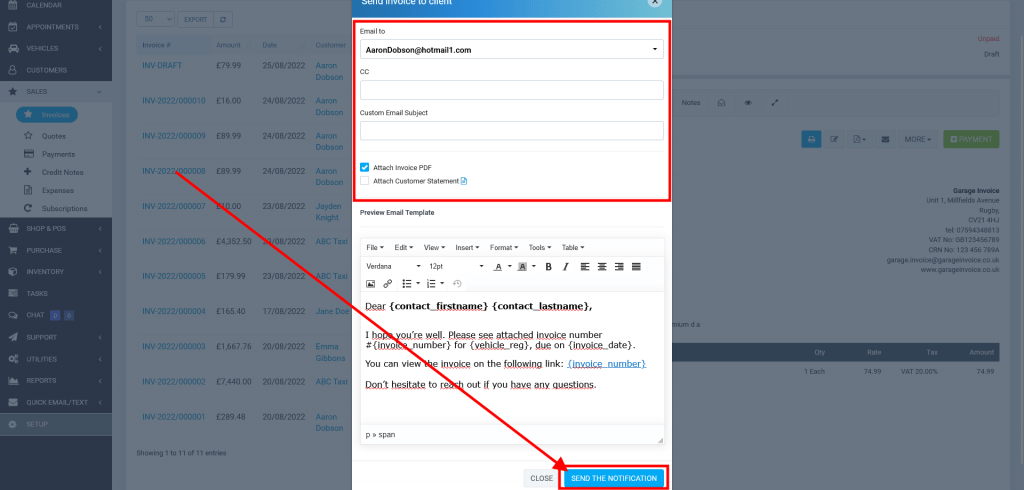Screen dimensions: 1024x490
Task: Center align the email text
Action: tap(602, 267)
